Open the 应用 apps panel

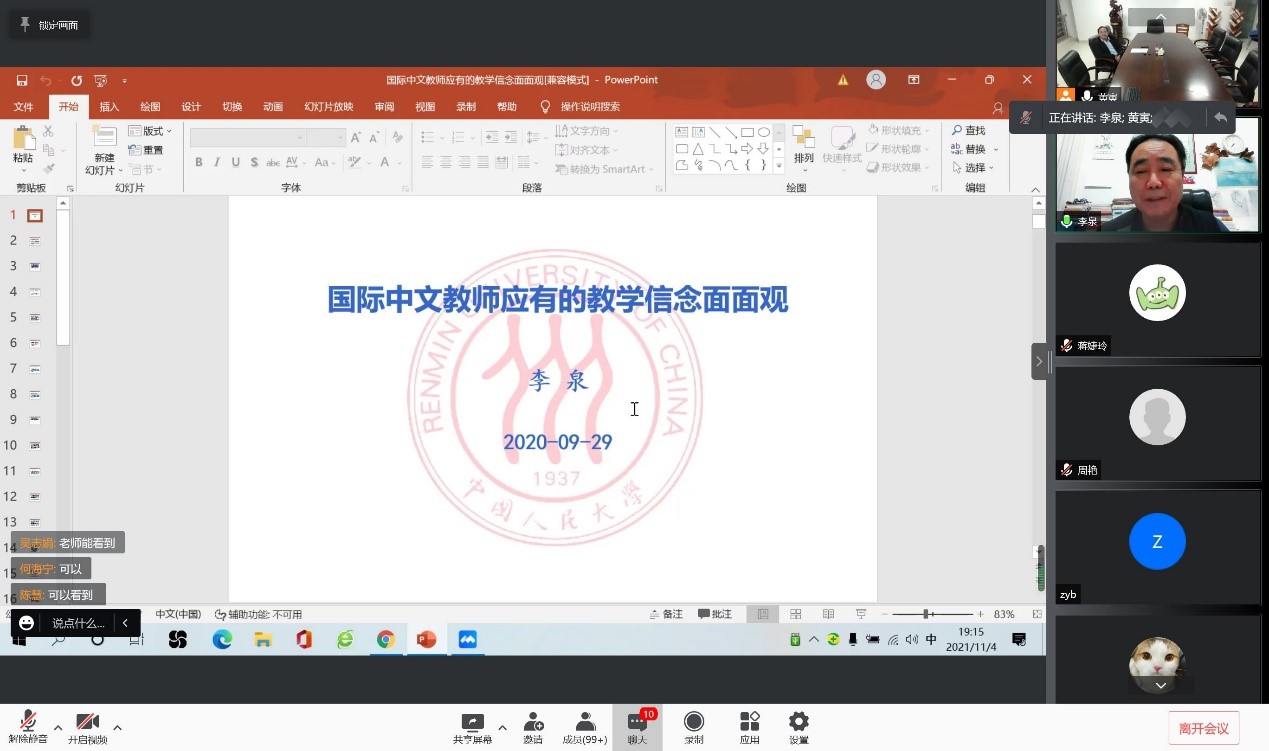750,728
